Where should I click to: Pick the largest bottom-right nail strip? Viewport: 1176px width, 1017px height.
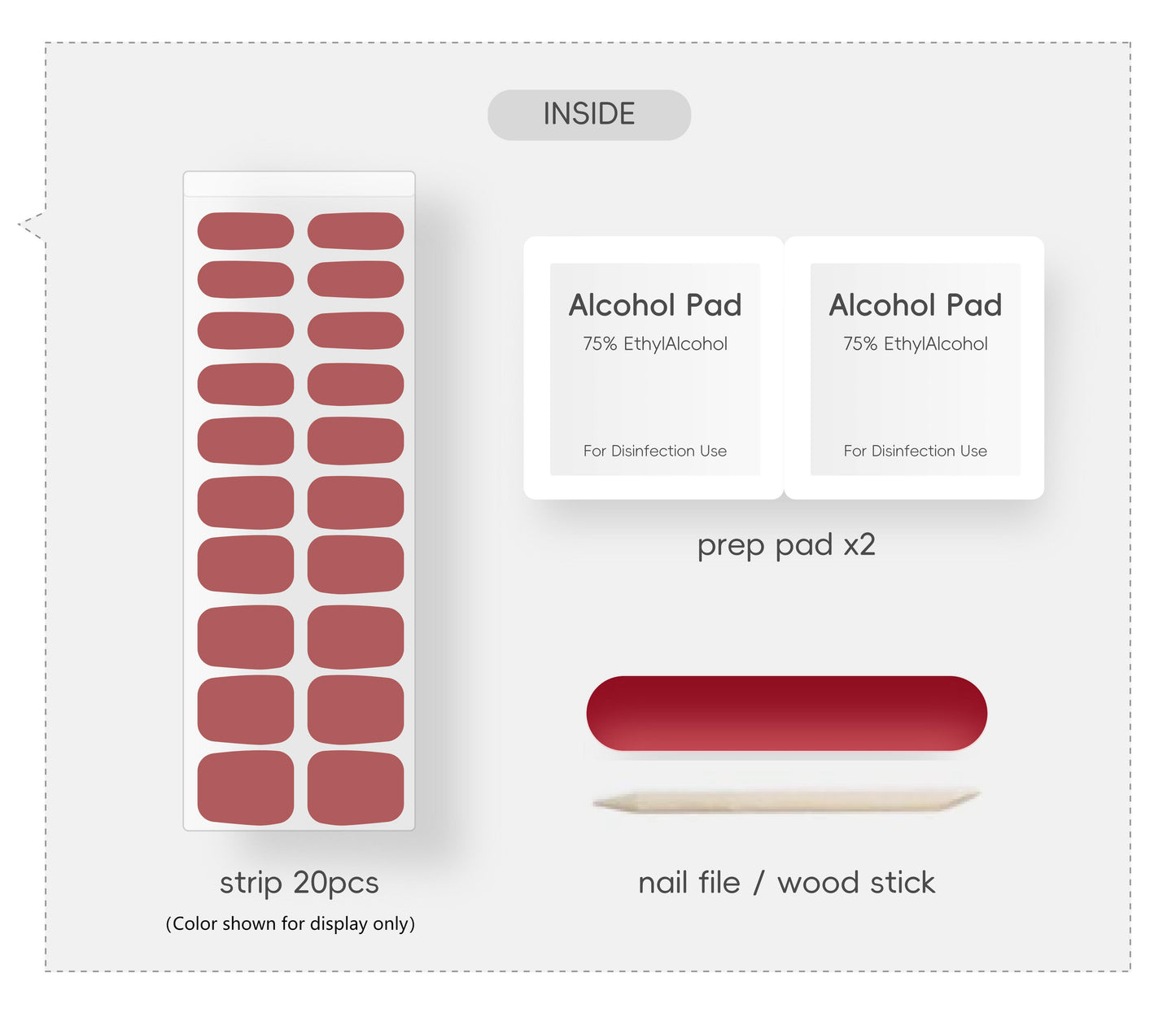click(356, 788)
